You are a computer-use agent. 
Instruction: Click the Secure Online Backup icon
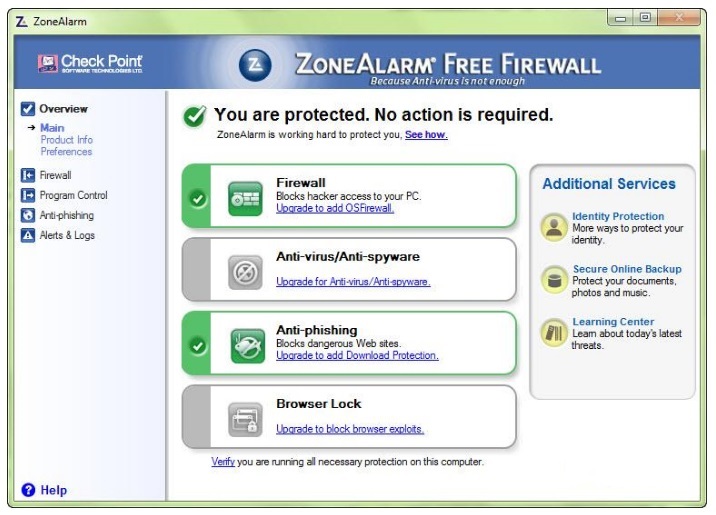[x=554, y=279]
